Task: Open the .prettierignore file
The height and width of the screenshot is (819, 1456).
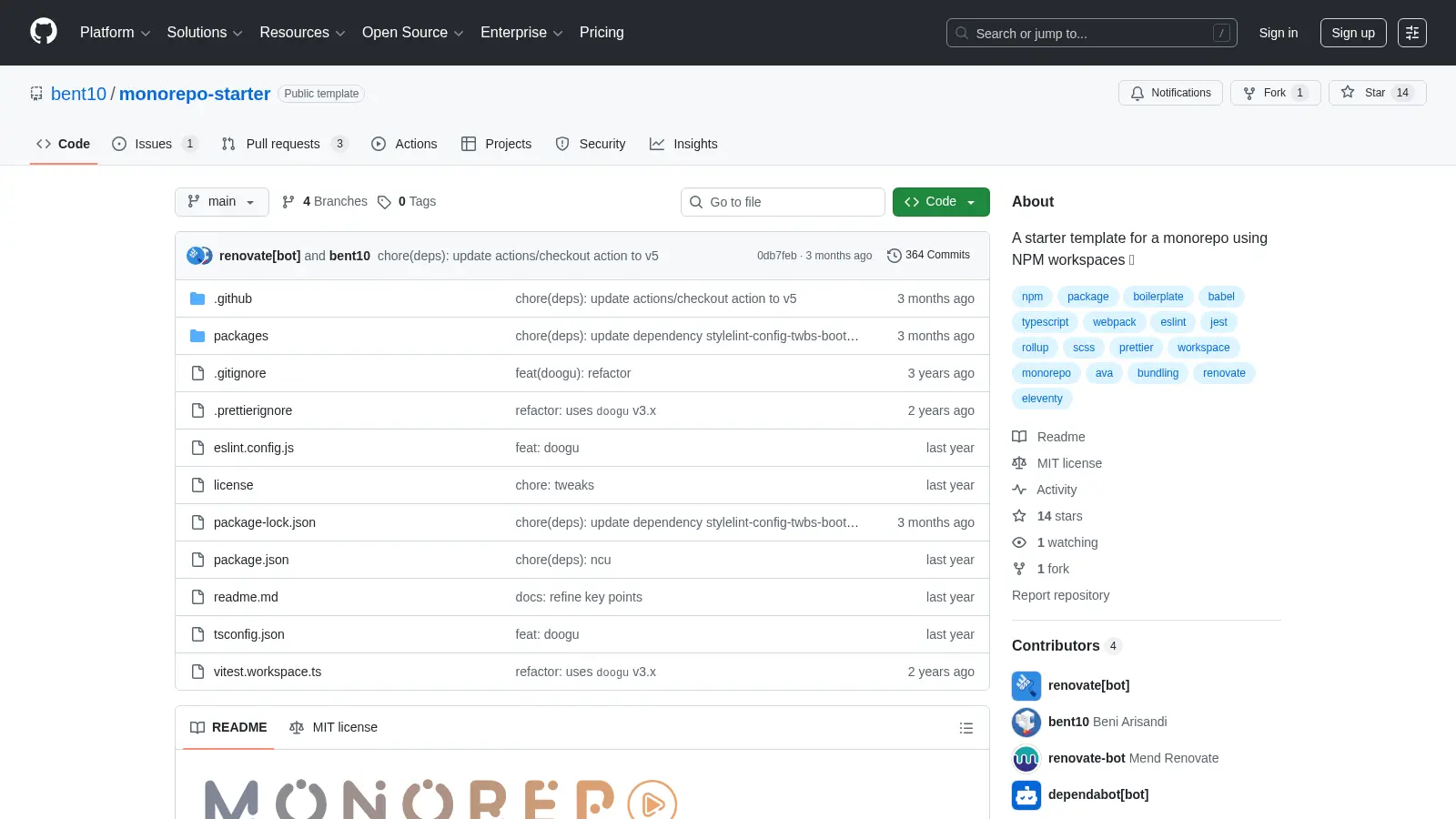Action: (253, 410)
